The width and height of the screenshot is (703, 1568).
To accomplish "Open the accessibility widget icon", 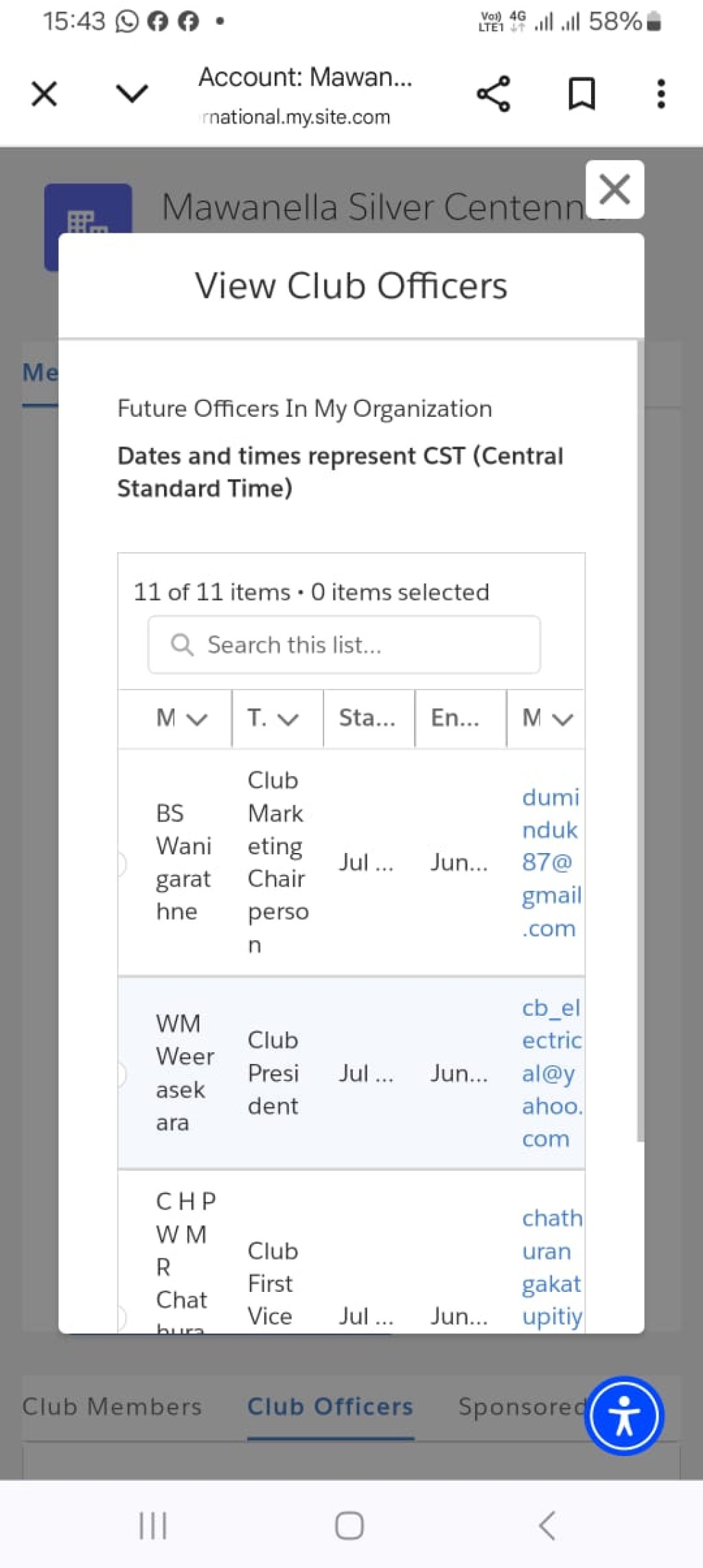I will pyautogui.click(x=624, y=1416).
